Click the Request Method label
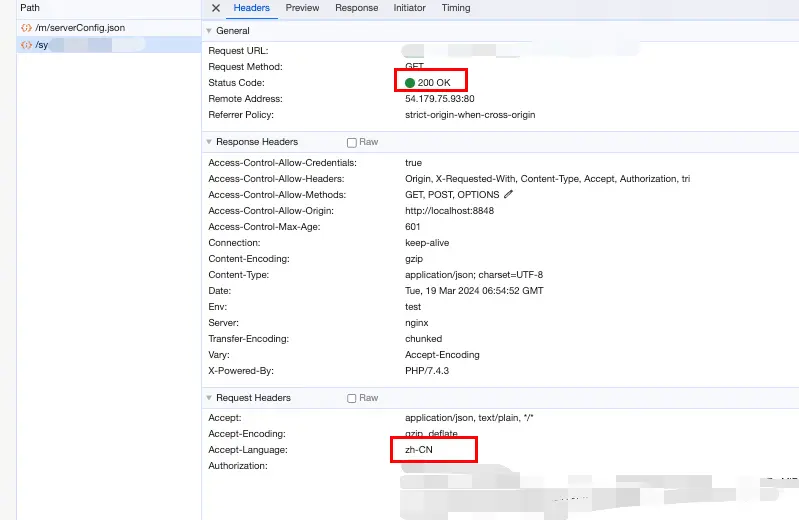Image resolution: width=799 pixels, height=520 pixels. (x=245, y=67)
